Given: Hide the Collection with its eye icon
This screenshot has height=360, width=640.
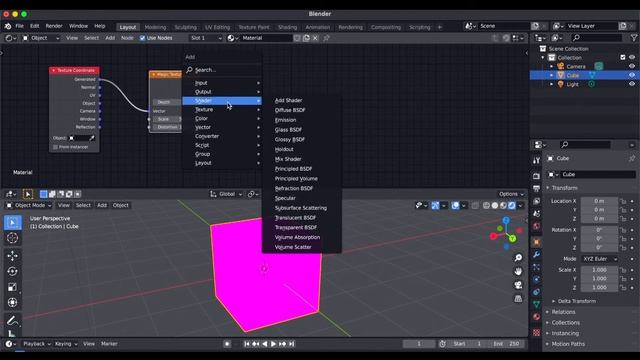Looking at the screenshot, I should (x=632, y=57).
